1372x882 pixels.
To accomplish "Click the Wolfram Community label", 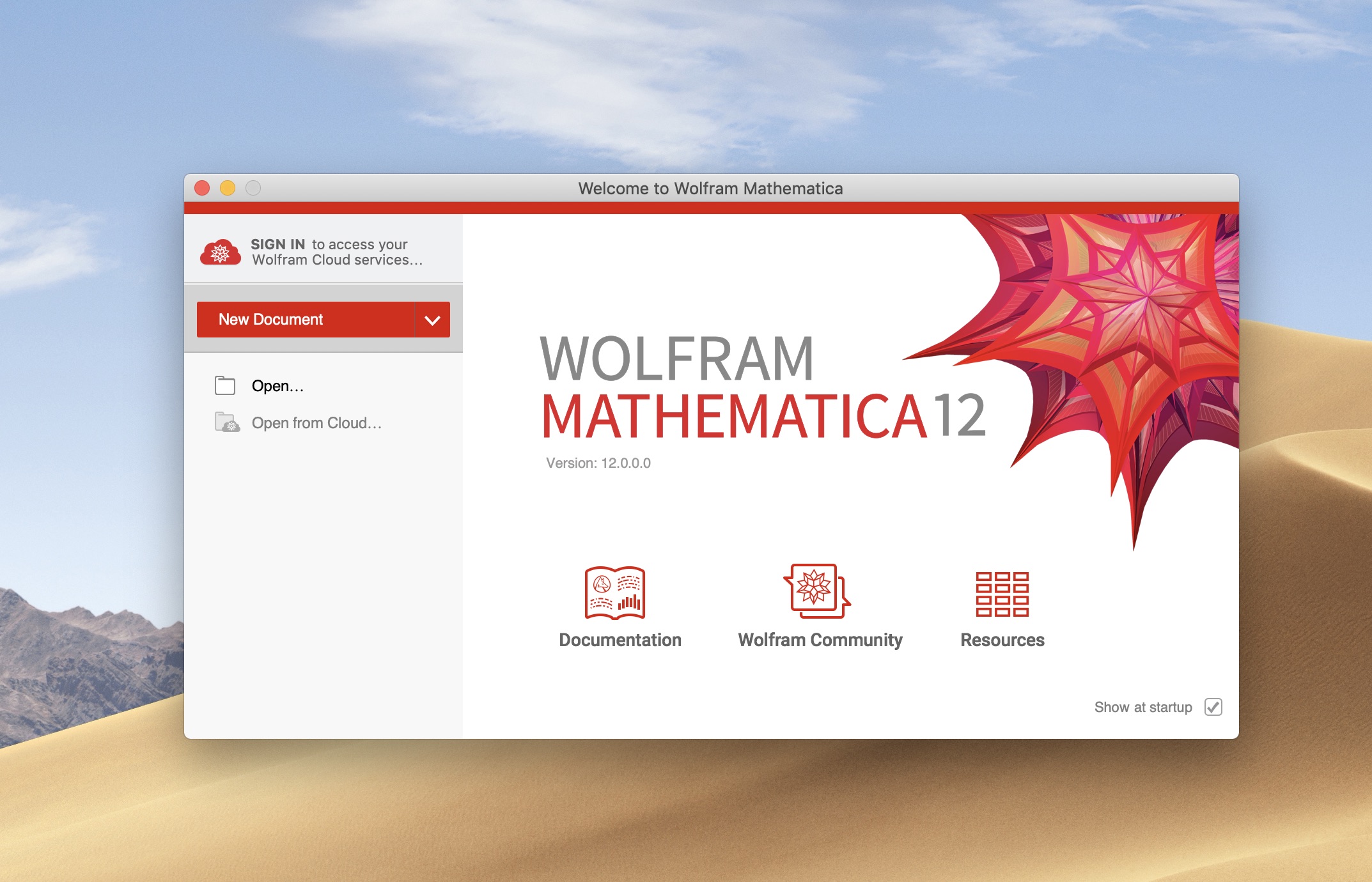I will click(820, 640).
